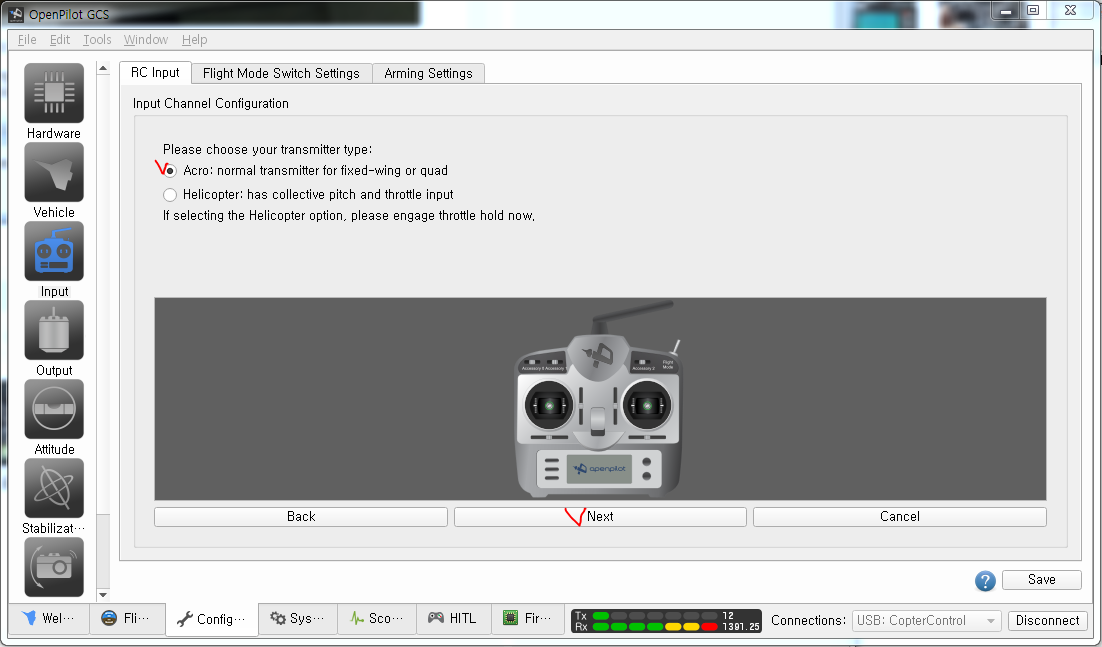Image resolution: width=1102 pixels, height=647 pixels.
Task: Switch to the Firmware workspace tab
Action: pyautogui.click(x=528, y=618)
